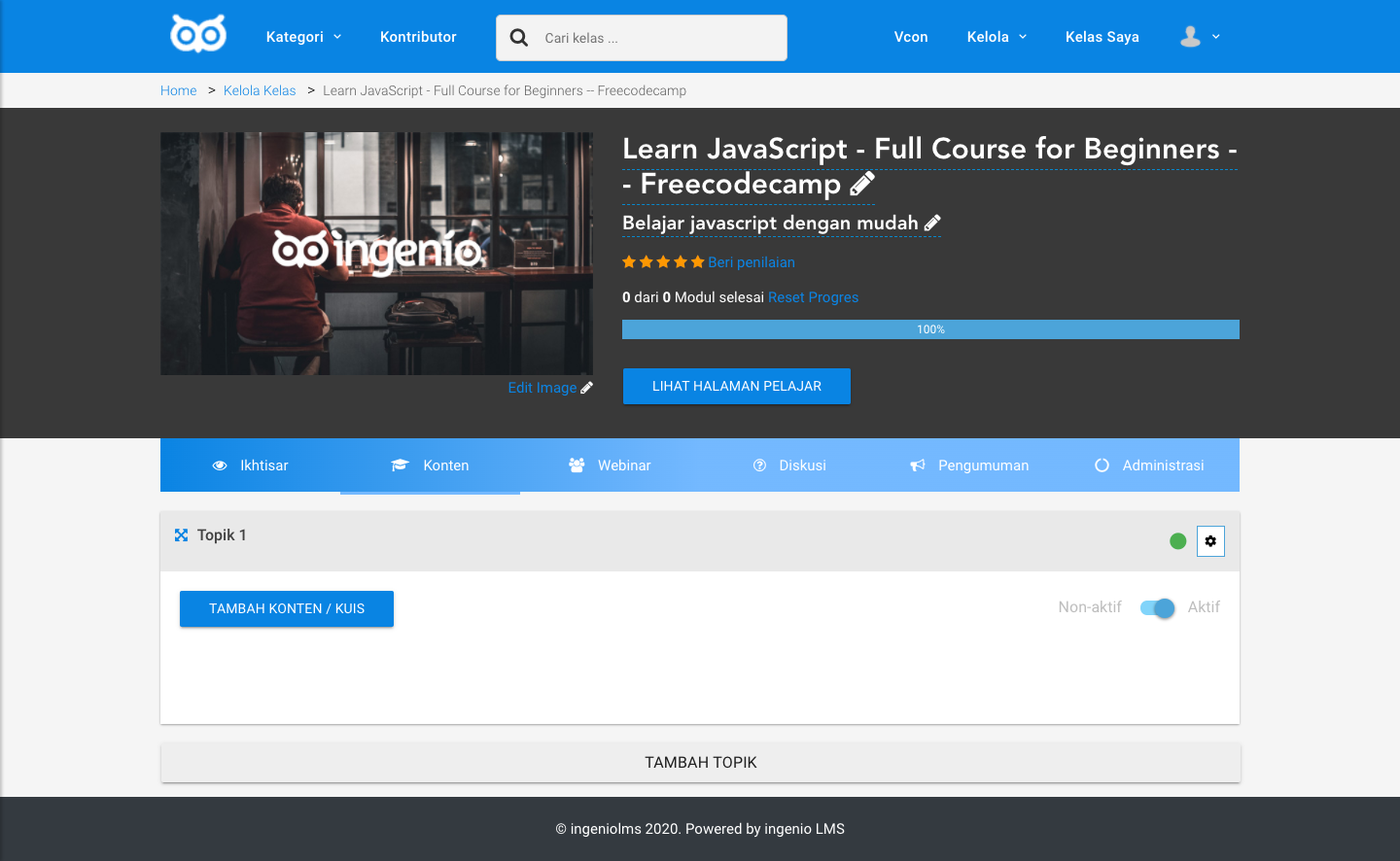Expand the Kategori dropdown menu
Screen dimensions: 1400x861
pyautogui.click(x=303, y=37)
